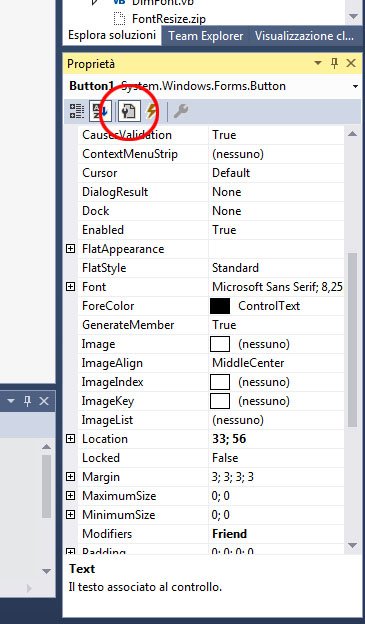Image resolution: width=365 pixels, height=624 pixels.
Task: Click the property grid scroll up arrow
Action: pyautogui.click(x=352, y=134)
